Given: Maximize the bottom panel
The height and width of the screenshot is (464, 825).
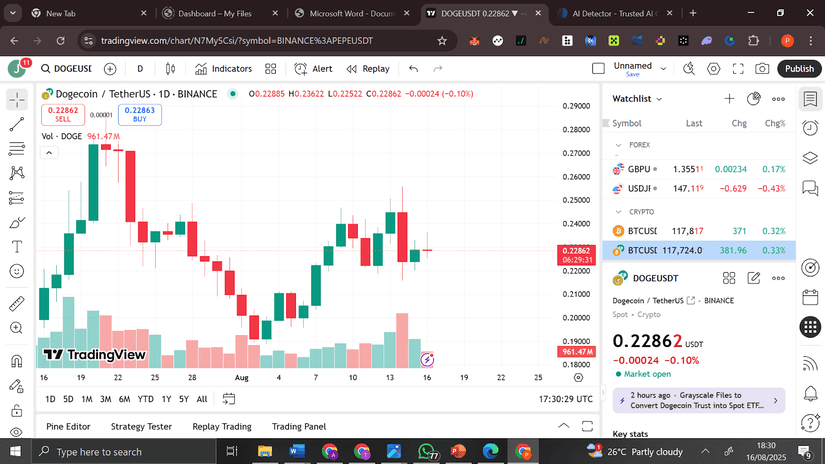Looking at the screenshot, I should coord(587,426).
